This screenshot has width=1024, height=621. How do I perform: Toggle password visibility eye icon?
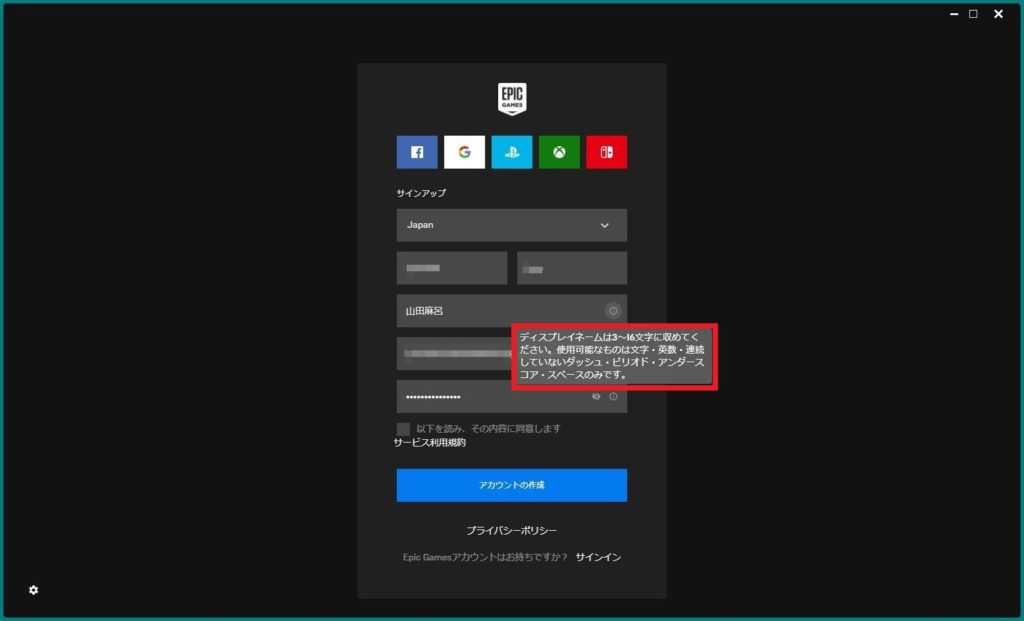pyautogui.click(x=596, y=396)
